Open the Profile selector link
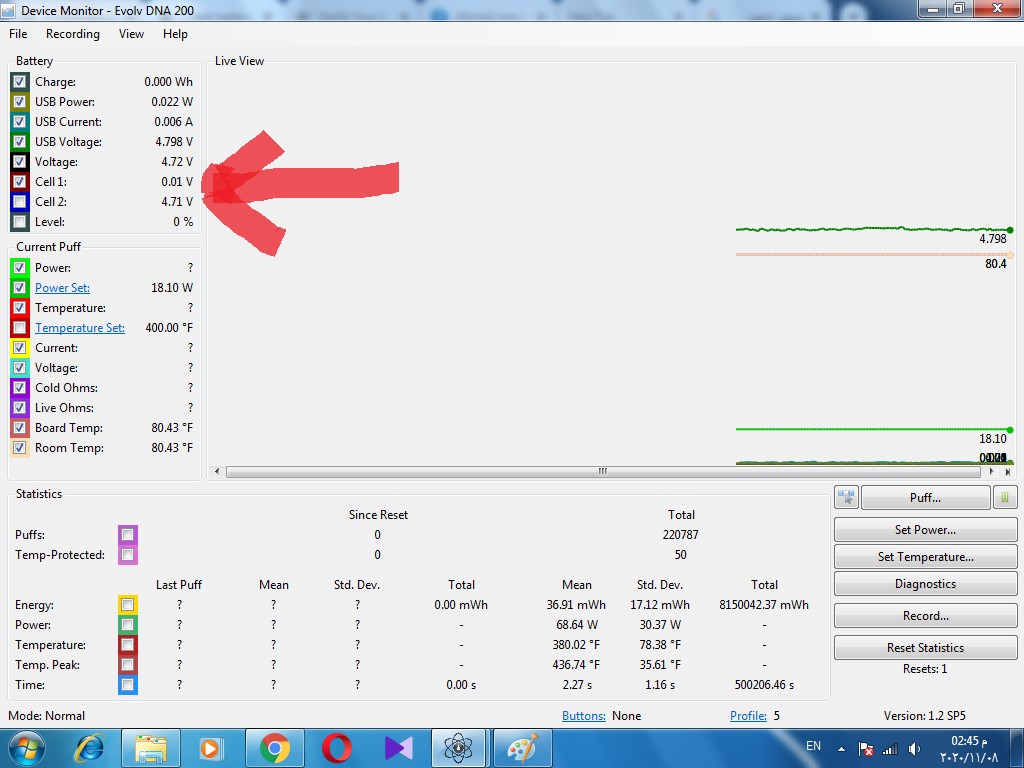 pyautogui.click(x=748, y=716)
